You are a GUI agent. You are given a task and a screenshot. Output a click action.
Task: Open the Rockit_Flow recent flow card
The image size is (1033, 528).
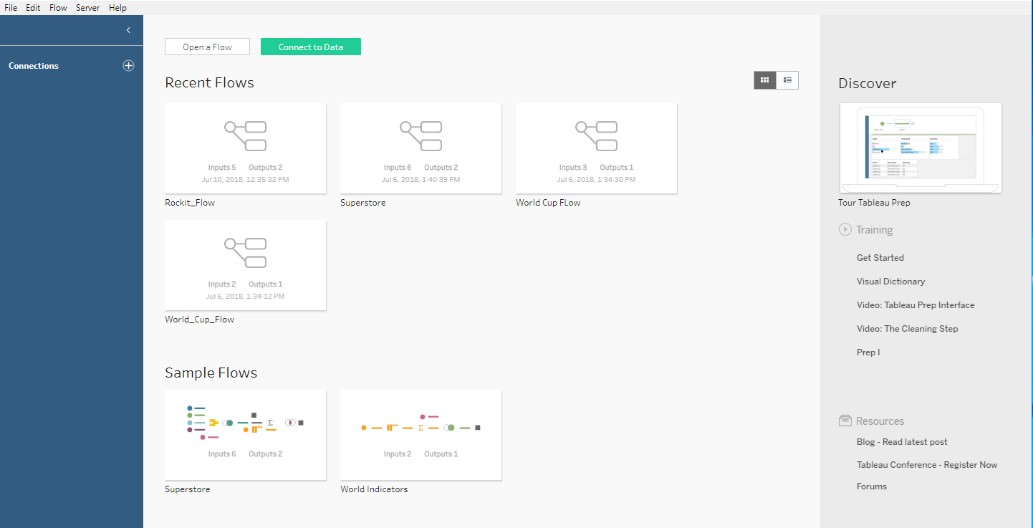pyautogui.click(x=245, y=148)
